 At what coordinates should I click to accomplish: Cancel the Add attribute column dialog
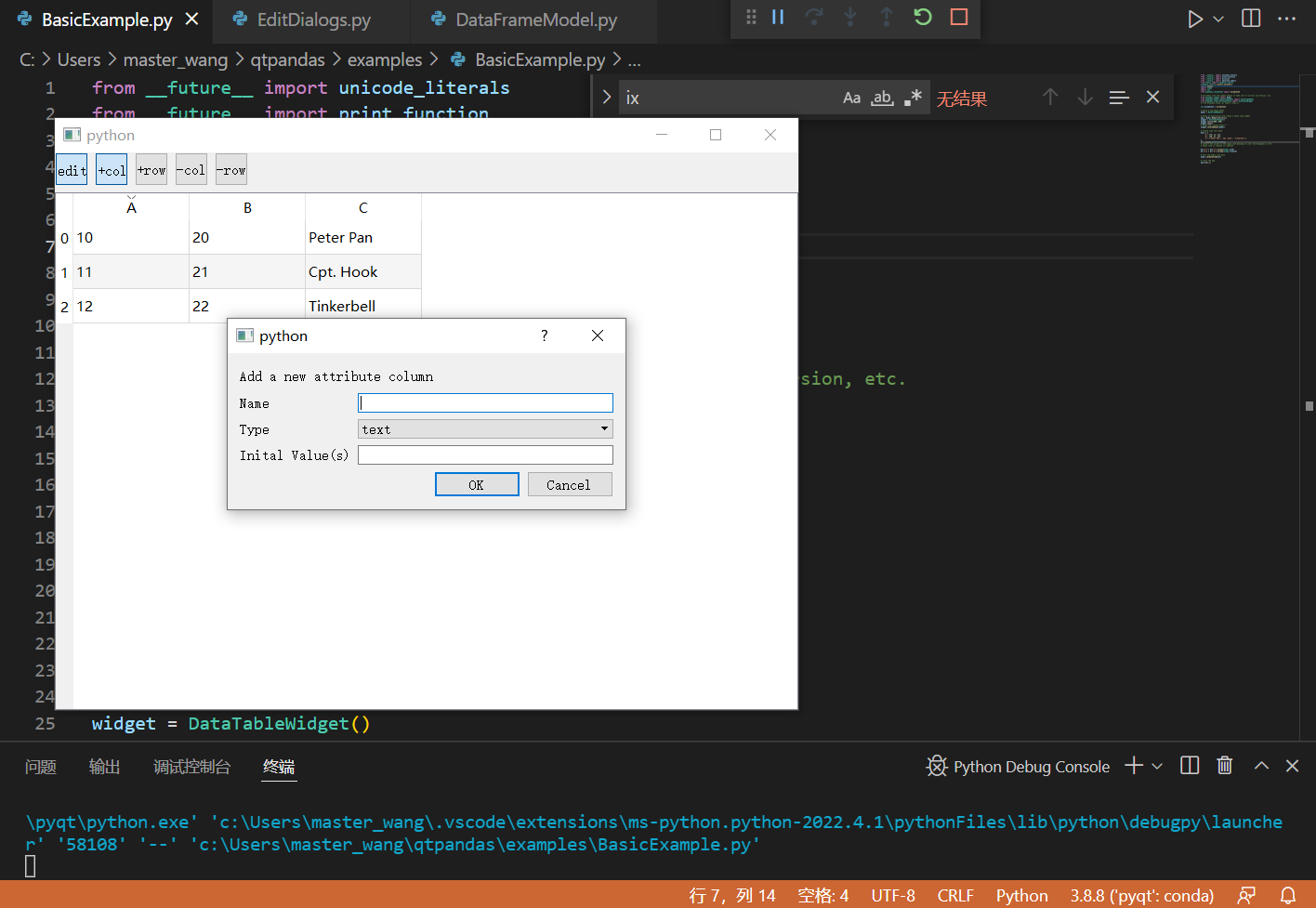(x=570, y=484)
